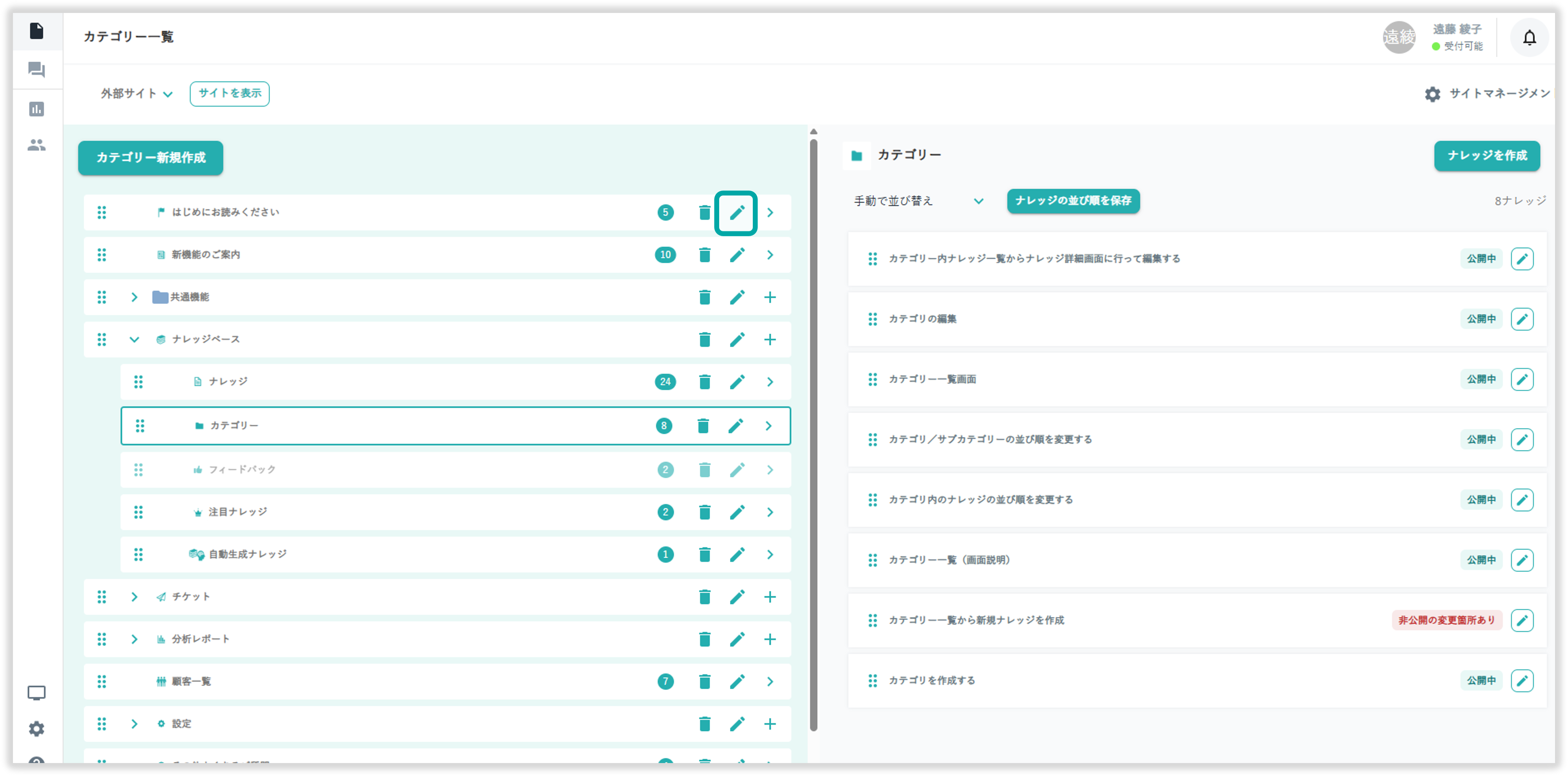
Task: Open the analytics chart icon in left sidebar
Action: (36, 110)
